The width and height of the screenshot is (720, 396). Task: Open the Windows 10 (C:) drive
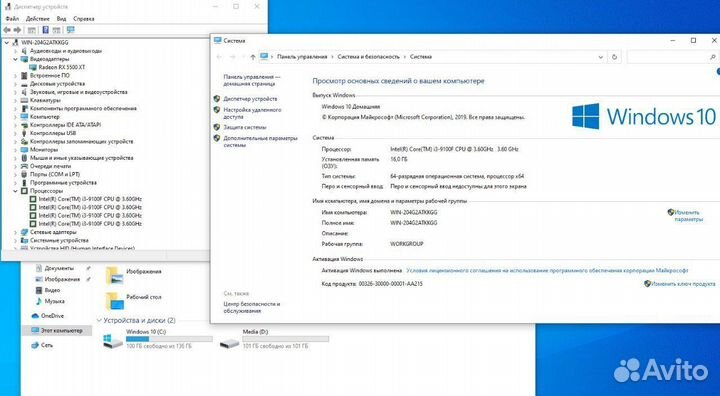[x=158, y=339]
